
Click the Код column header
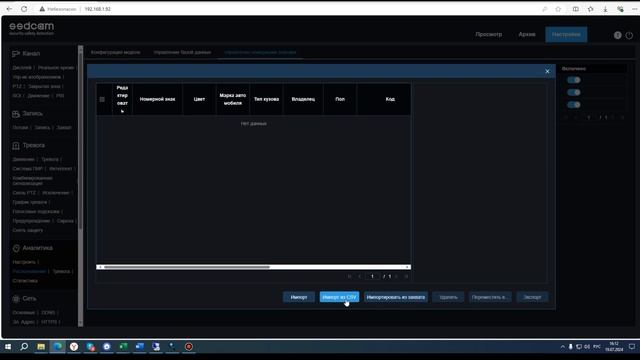tap(390, 99)
